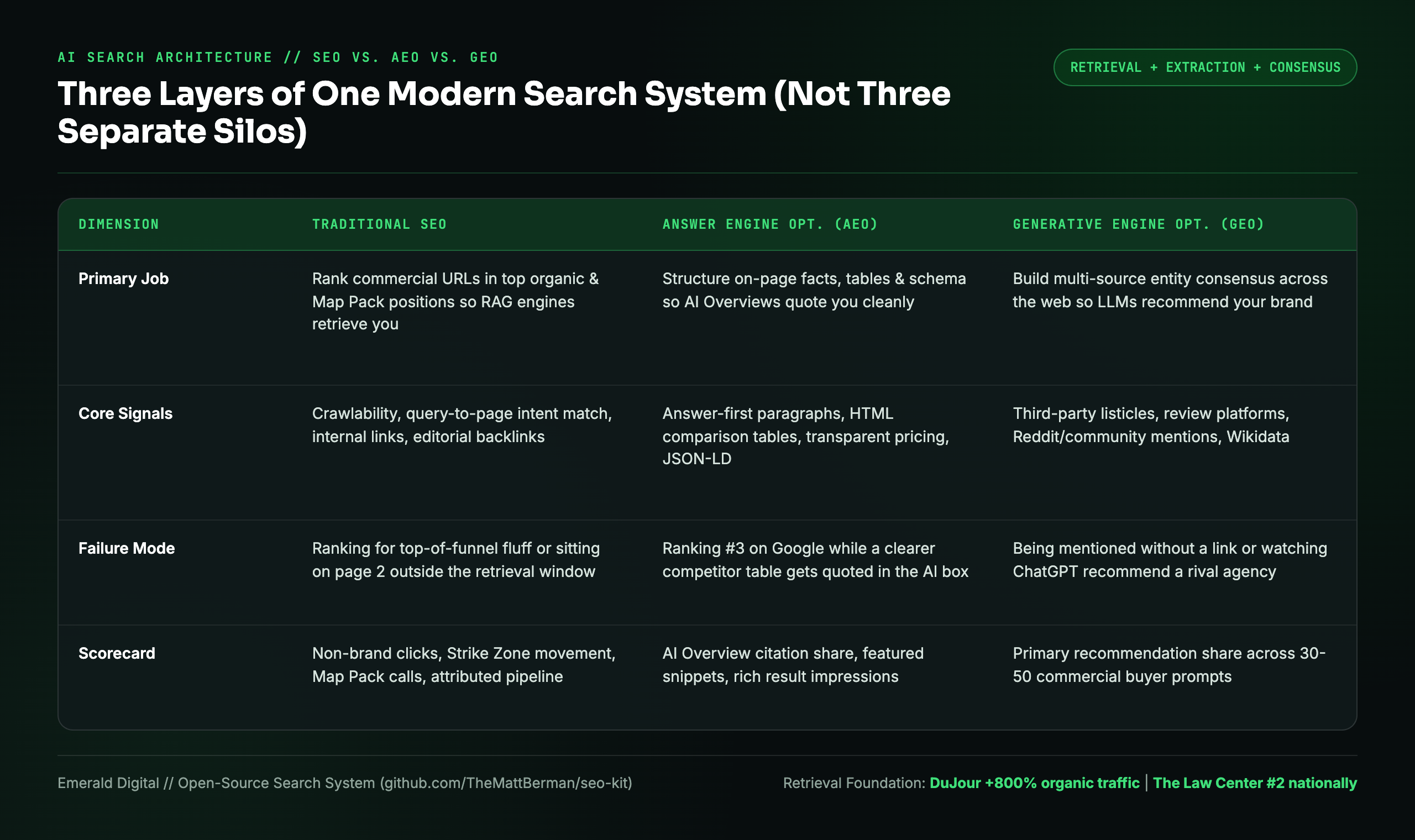The height and width of the screenshot is (840, 1415).
Task: Click the 'Generative Engine Opt. (GEO)' header
Action: pyautogui.click(x=1138, y=224)
